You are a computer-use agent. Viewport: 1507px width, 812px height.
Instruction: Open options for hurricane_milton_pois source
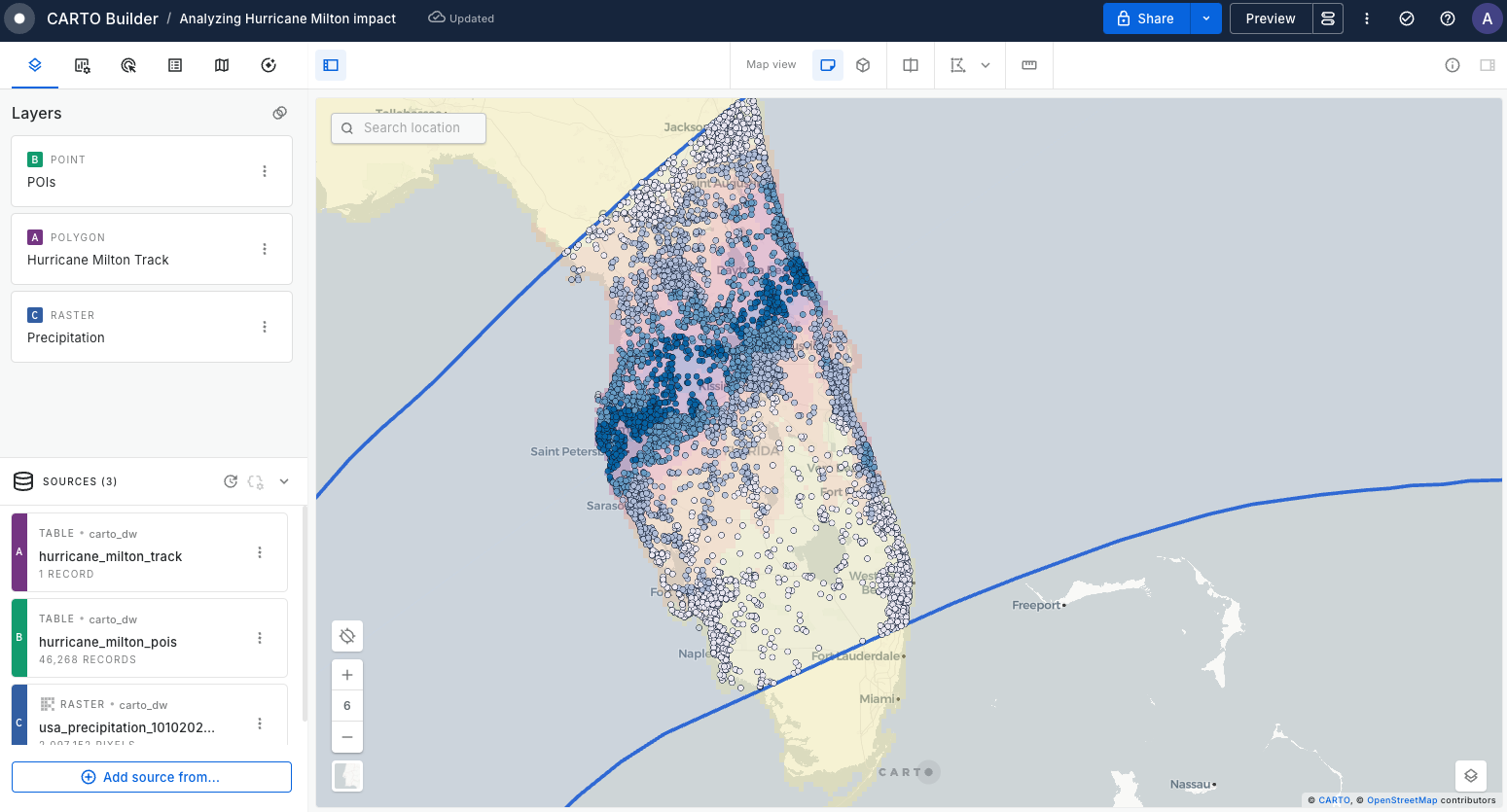tap(260, 638)
